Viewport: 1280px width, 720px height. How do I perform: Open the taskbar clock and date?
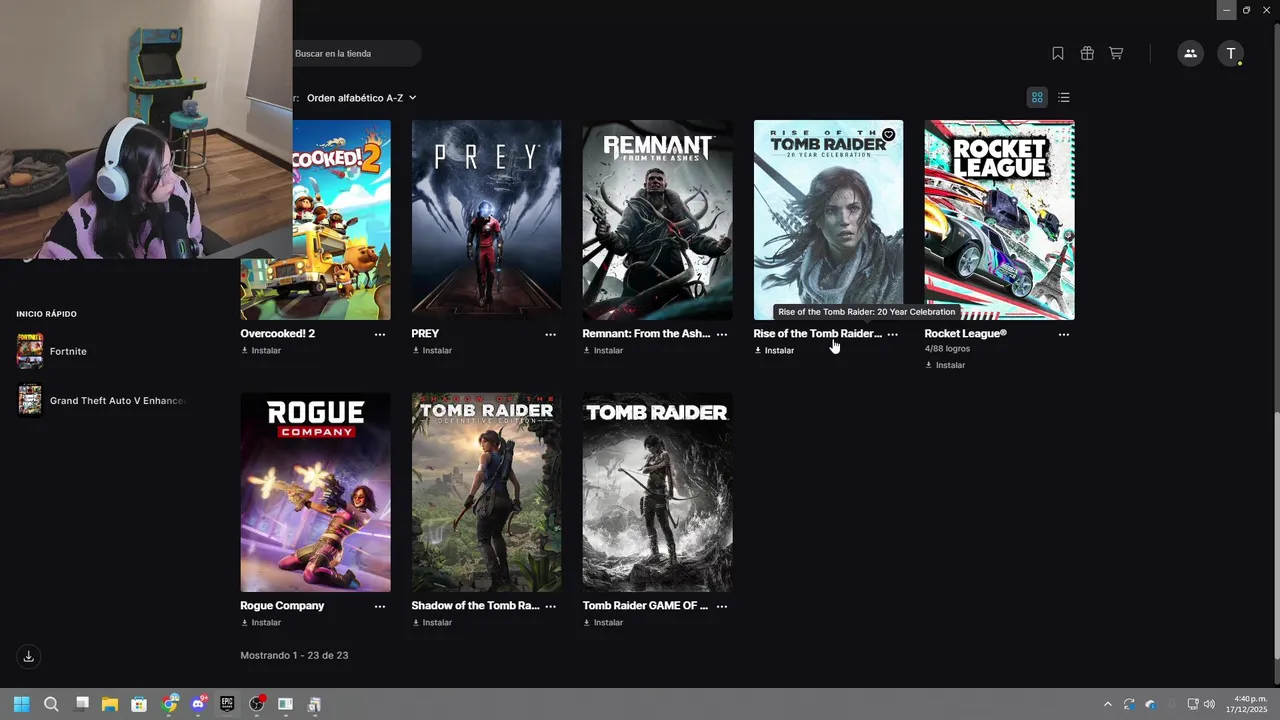(x=1247, y=704)
